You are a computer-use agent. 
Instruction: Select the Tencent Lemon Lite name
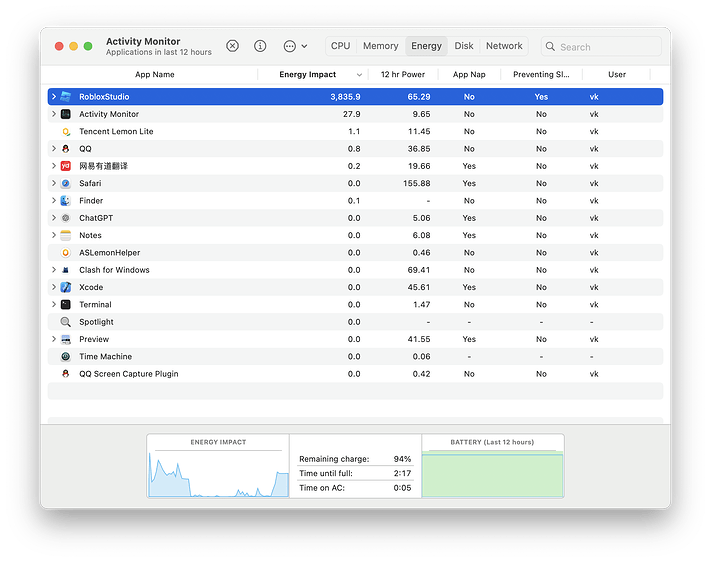[116, 132]
